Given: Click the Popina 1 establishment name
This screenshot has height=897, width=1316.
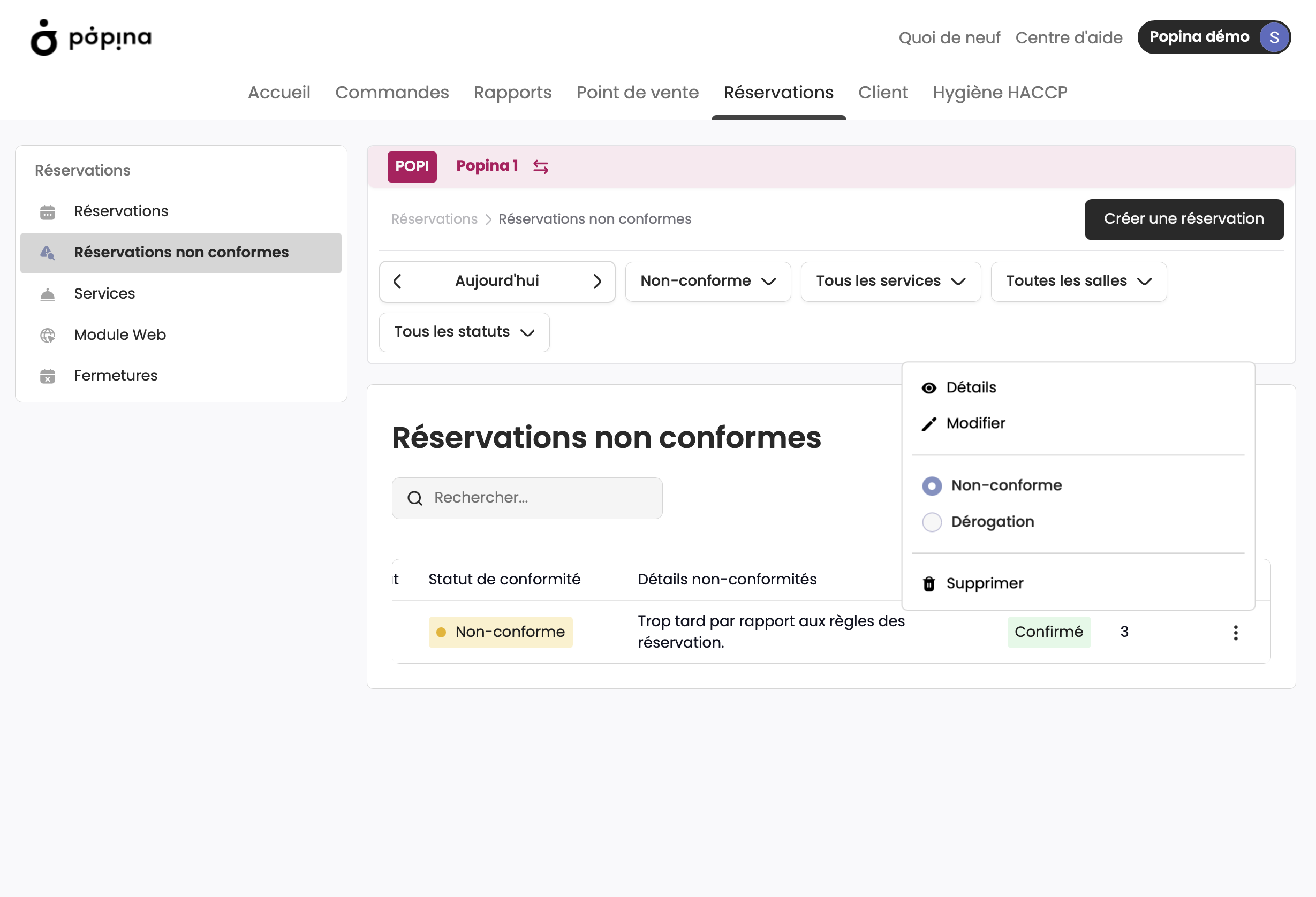Looking at the screenshot, I should [487, 166].
